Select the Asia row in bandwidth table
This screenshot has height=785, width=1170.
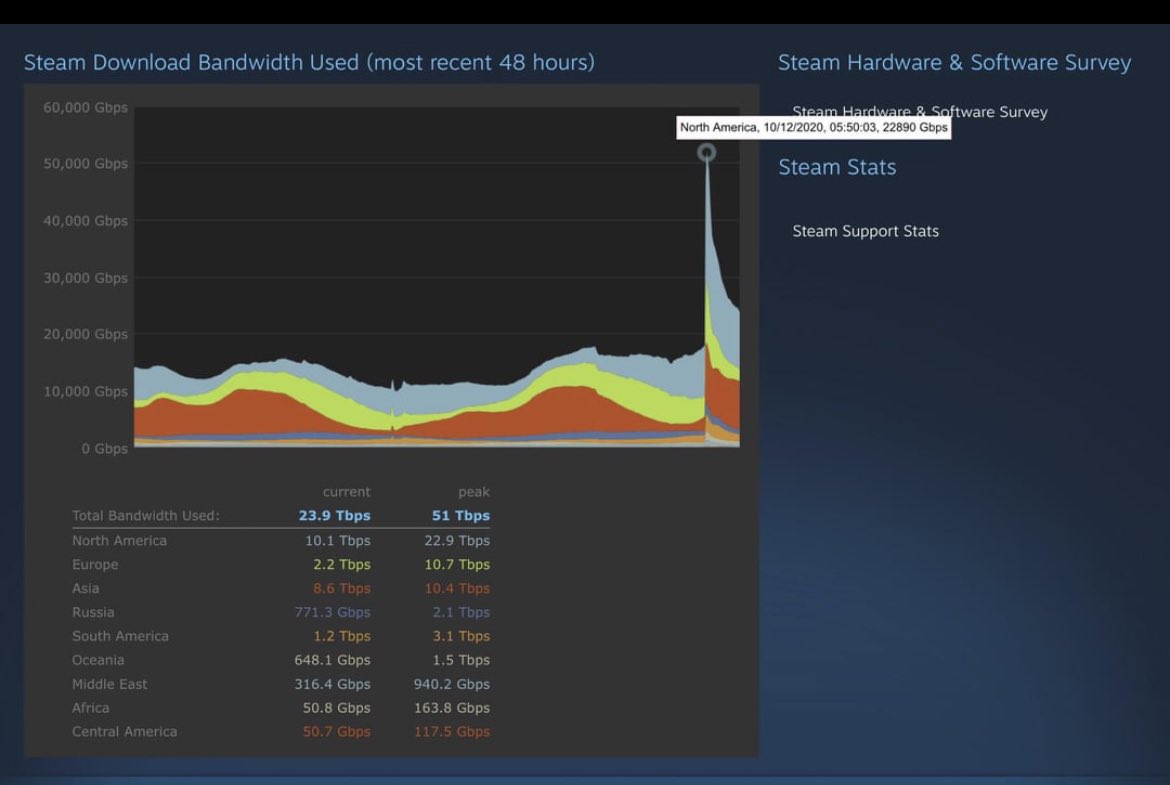pyautogui.click(x=281, y=588)
